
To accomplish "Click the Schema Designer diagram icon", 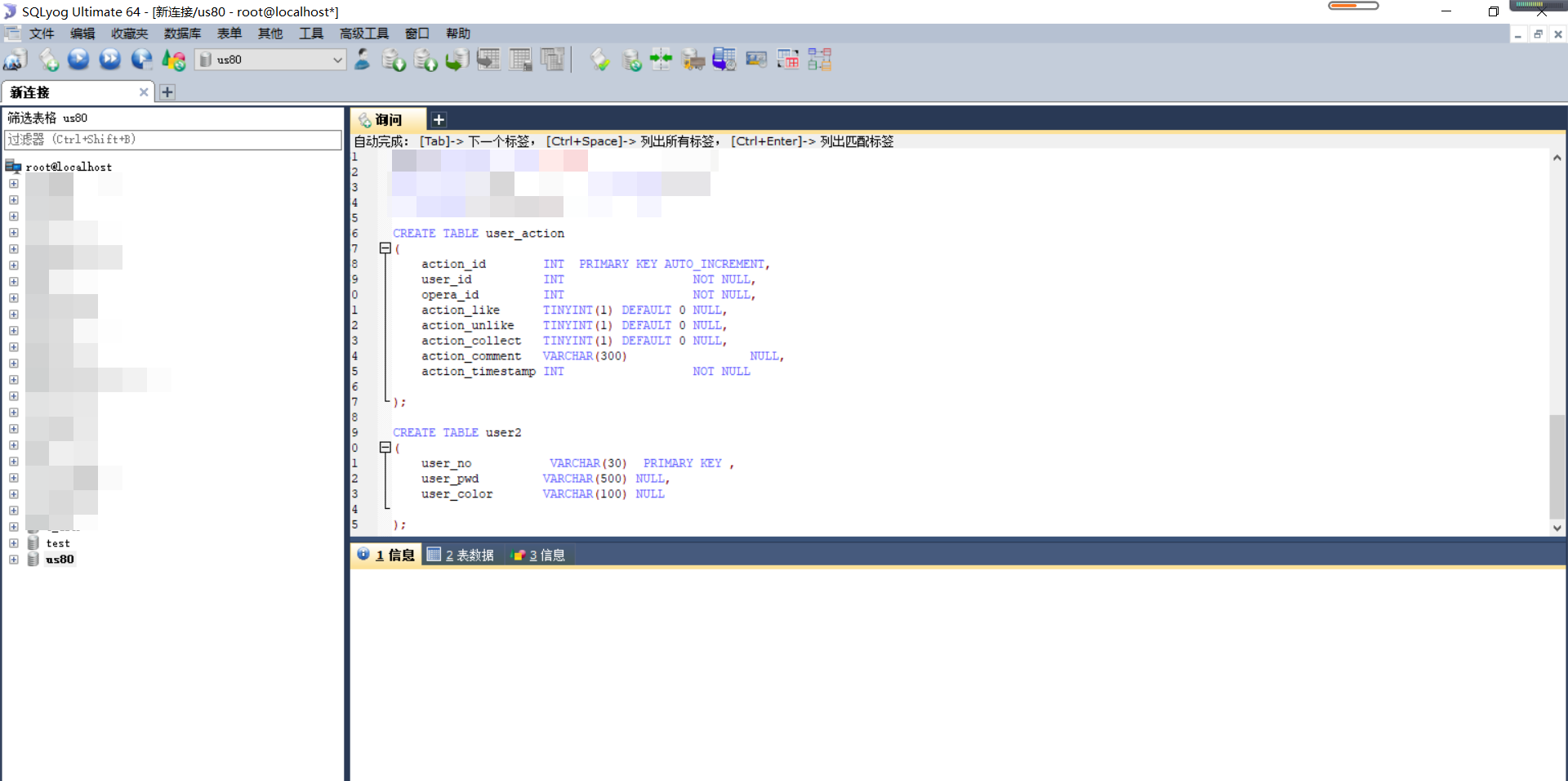I will [820, 60].
